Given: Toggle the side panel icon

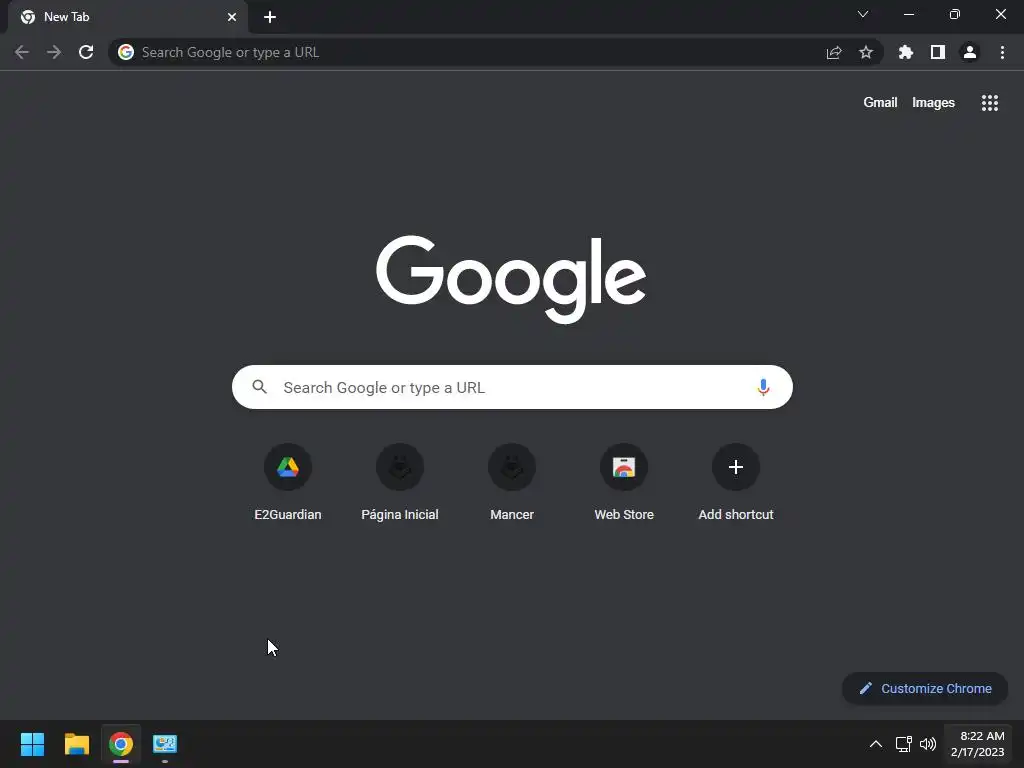Looking at the screenshot, I should 938,52.
